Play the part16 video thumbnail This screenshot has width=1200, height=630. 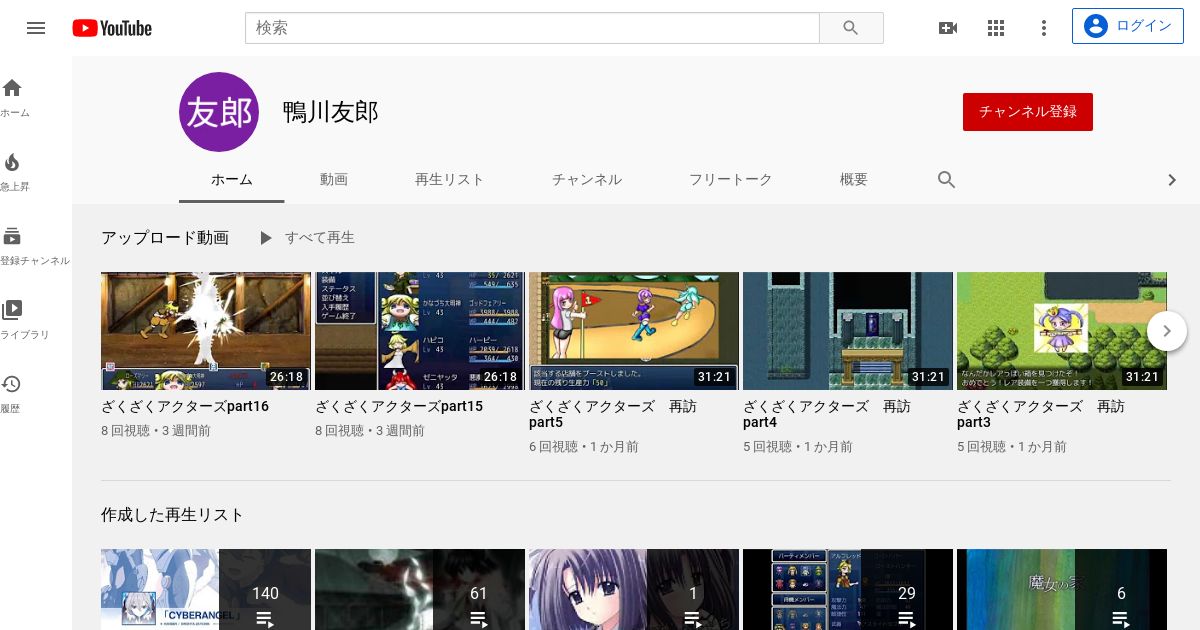click(206, 331)
